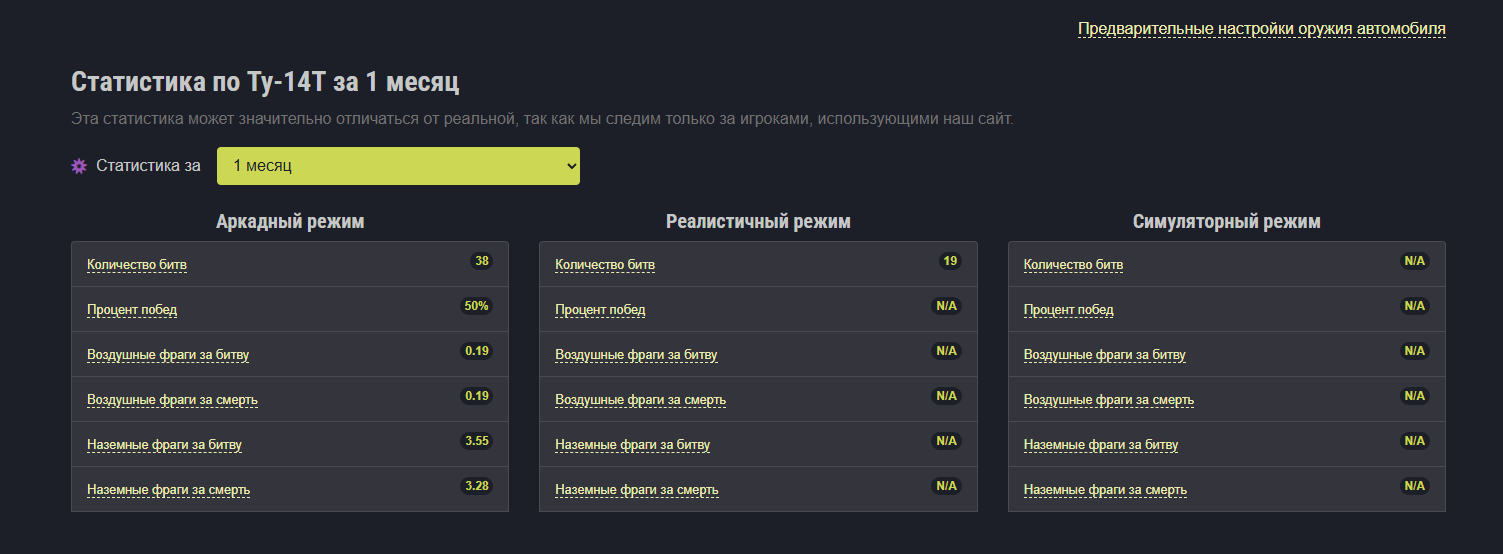Screen dimensions: 1503x554
Task: Open the '1 месяц' period dropdown
Action: 398,166
